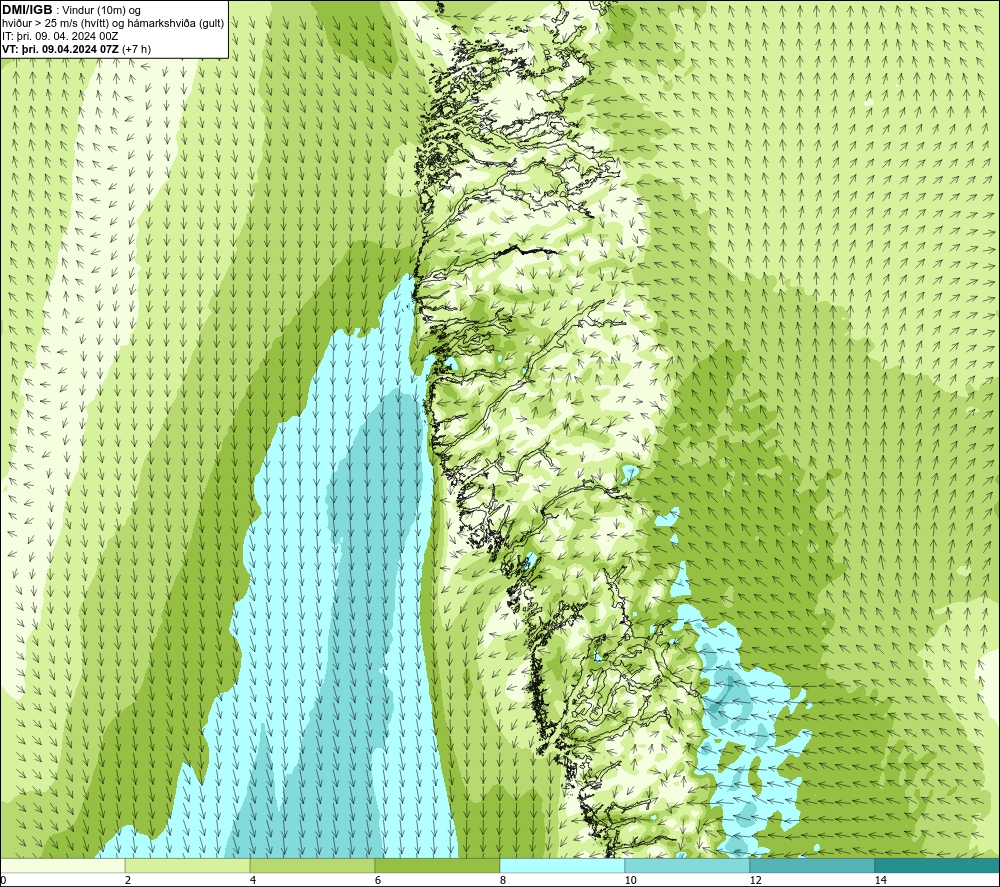Click the scale label '6'
The image size is (1000, 887).
[378, 880]
